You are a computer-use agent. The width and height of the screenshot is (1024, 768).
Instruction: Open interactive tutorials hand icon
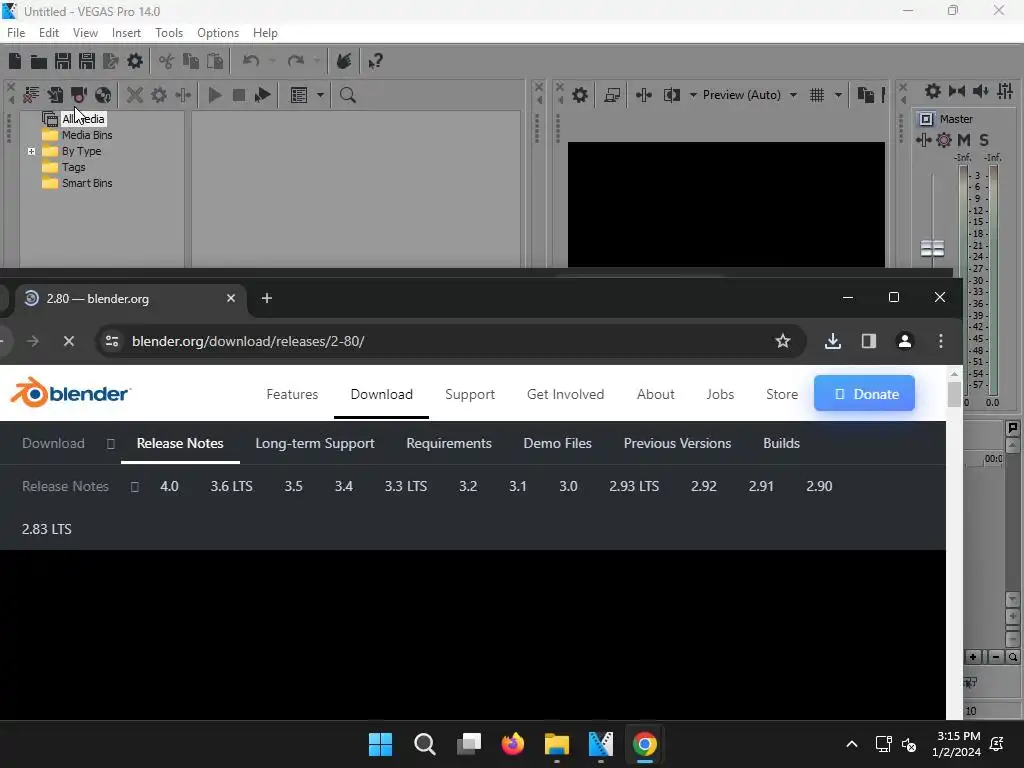(x=344, y=61)
